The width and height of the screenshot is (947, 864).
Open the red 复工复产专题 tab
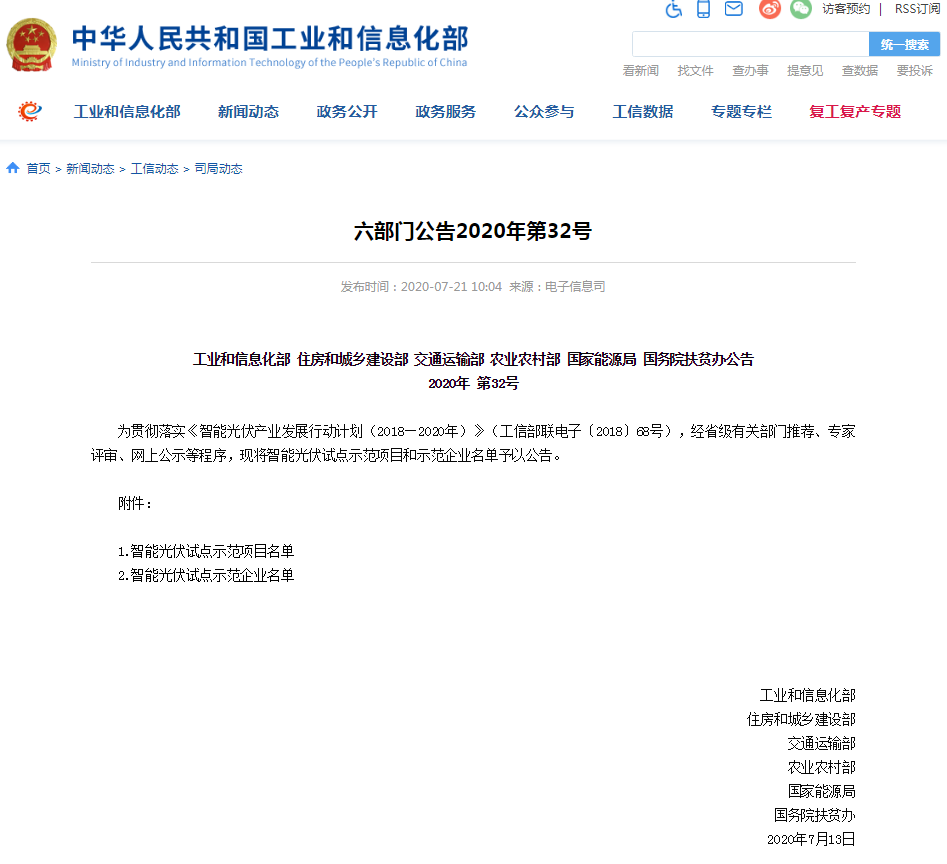[x=855, y=112]
